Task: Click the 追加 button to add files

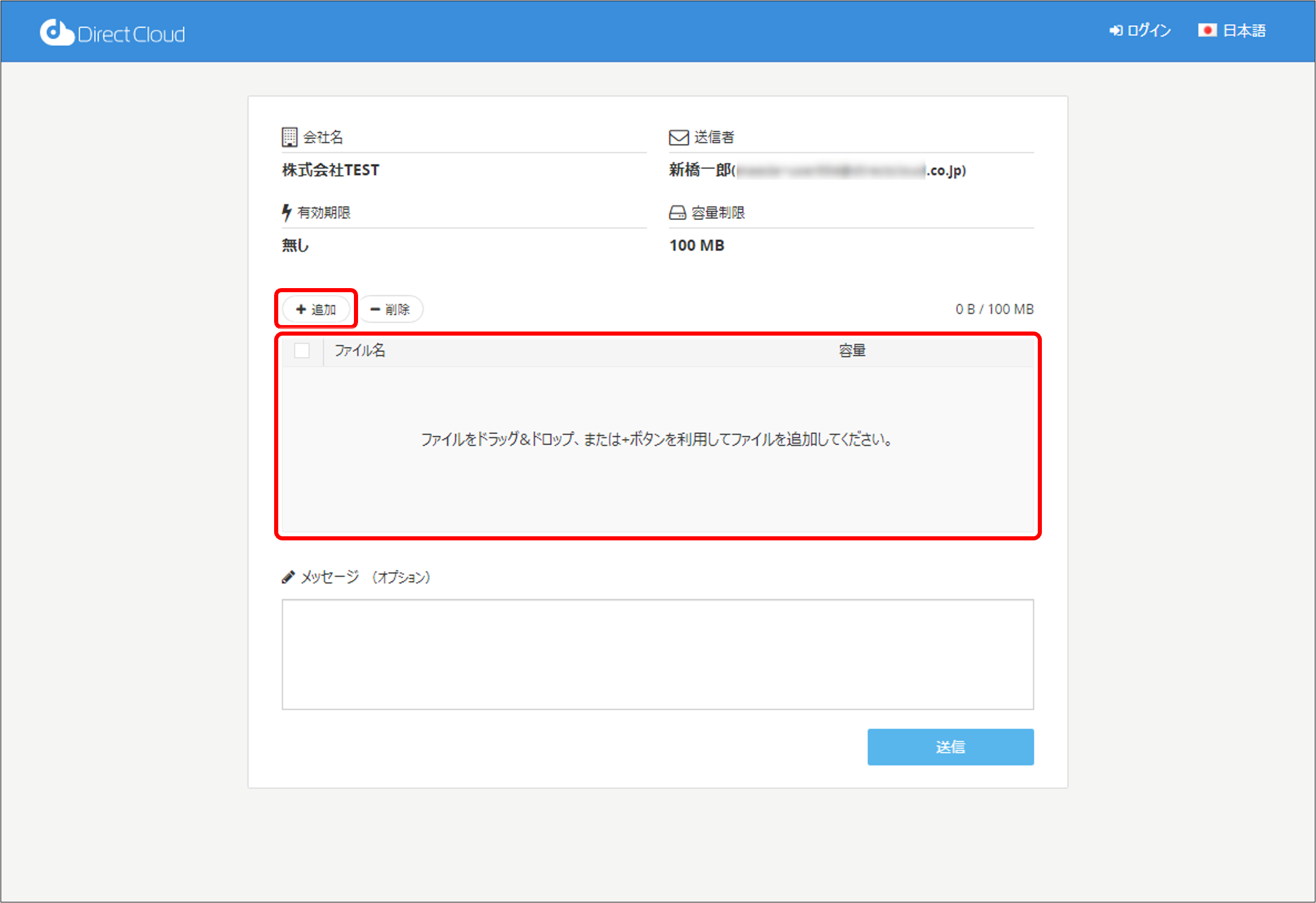Action: 316,309
